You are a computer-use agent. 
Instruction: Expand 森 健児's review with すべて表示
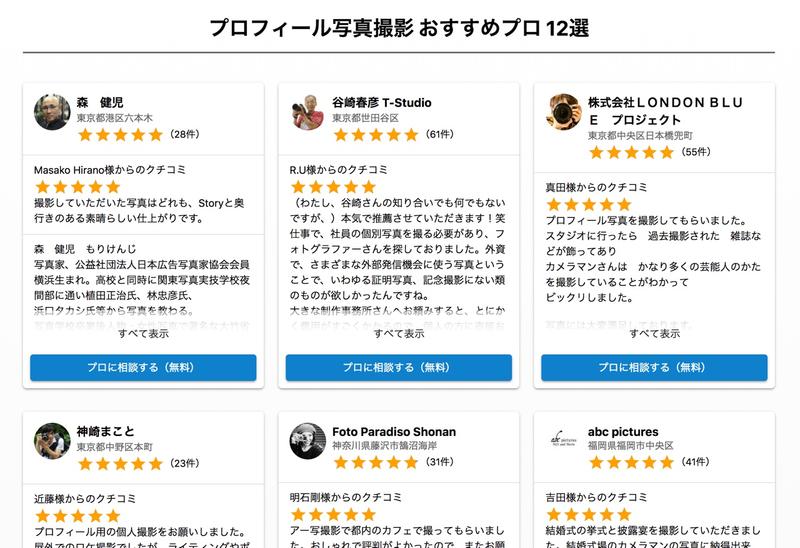coord(143,333)
